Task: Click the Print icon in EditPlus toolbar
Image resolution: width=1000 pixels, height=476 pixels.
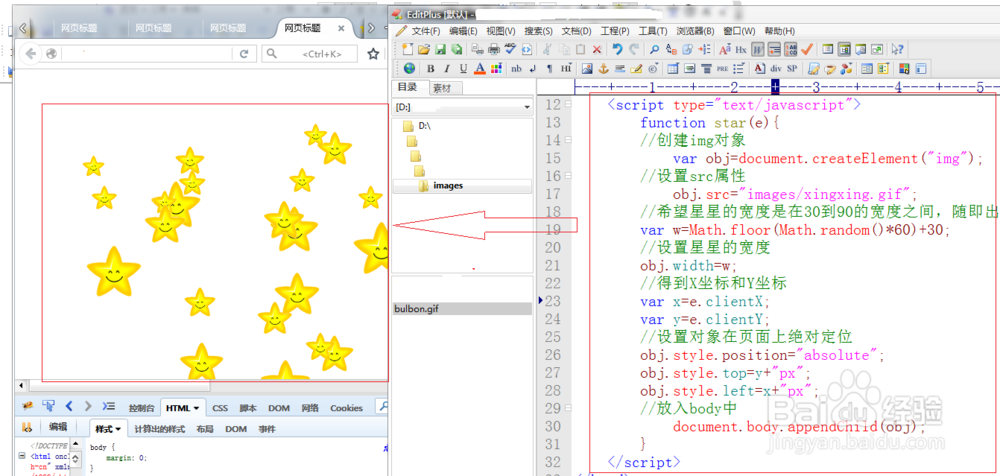Action: [x=494, y=49]
